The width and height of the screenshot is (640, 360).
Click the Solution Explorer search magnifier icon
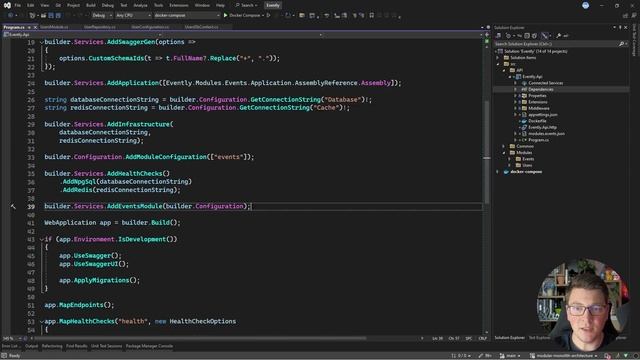click(x=621, y=44)
